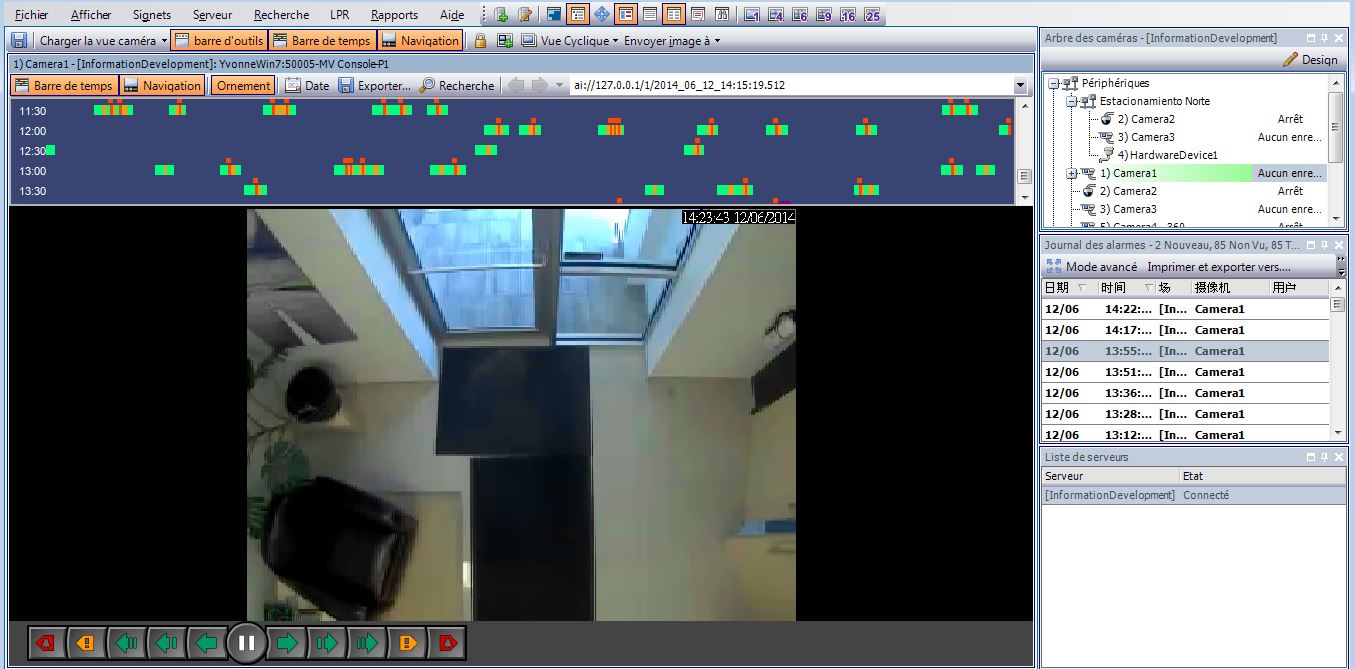Screen dimensions: 1355x669
Task: Play forward with the green right arrow
Action: 287,643
